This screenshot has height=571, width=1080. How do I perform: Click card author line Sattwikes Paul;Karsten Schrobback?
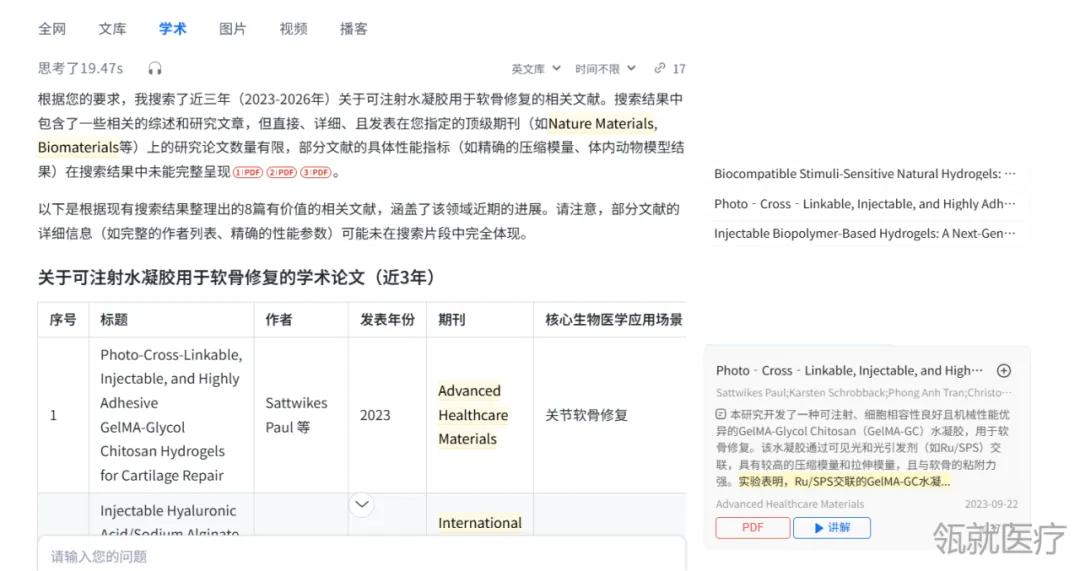864,393
